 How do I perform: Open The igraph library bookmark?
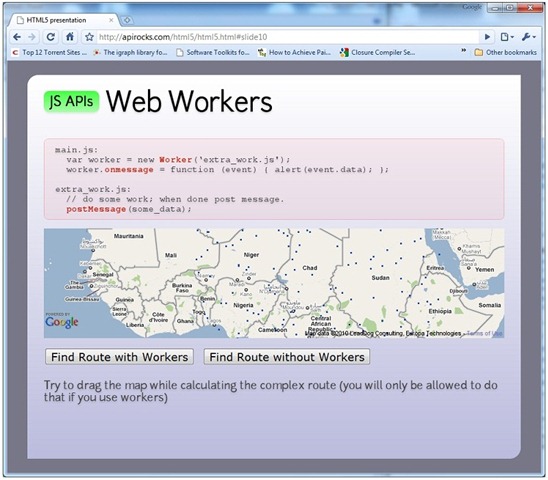coord(130,52)
